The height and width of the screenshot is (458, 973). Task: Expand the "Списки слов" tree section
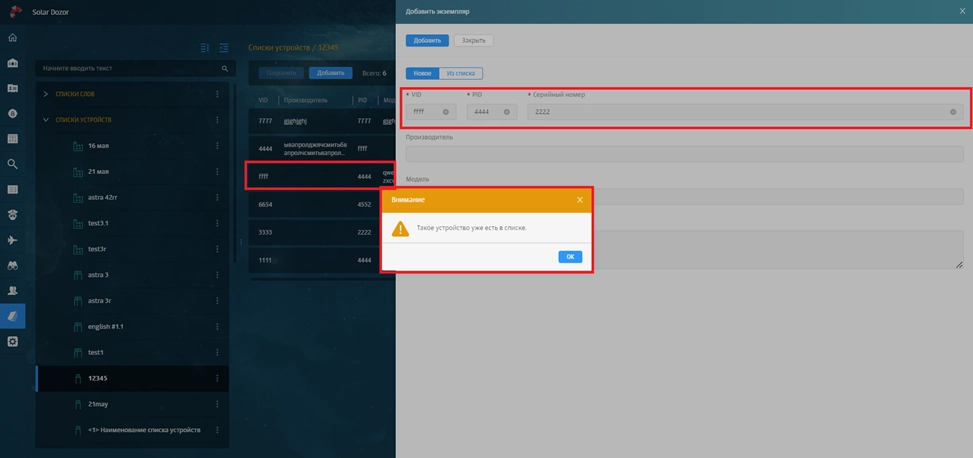[46, 94]
